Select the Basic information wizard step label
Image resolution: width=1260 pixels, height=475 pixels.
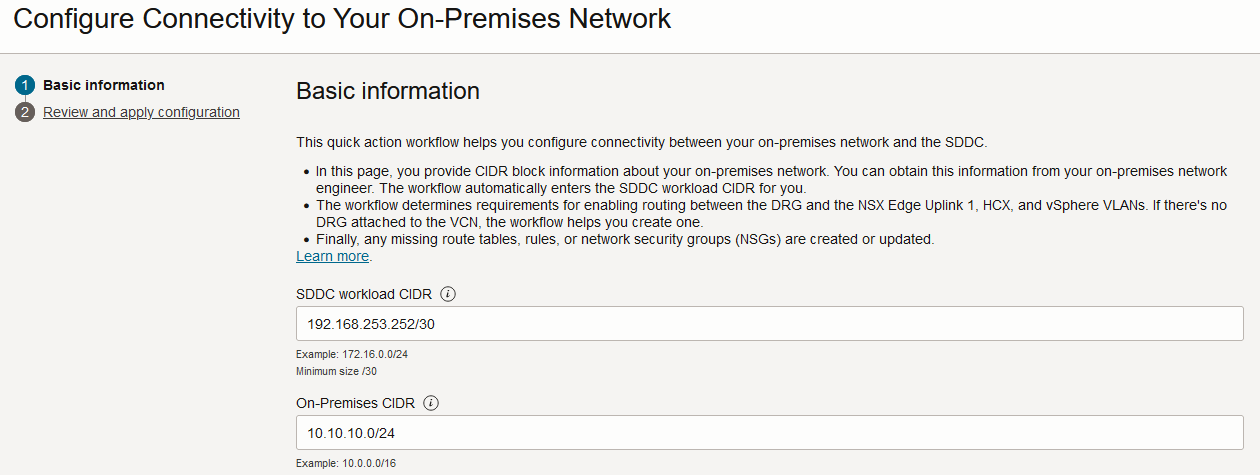click(104, 86)
